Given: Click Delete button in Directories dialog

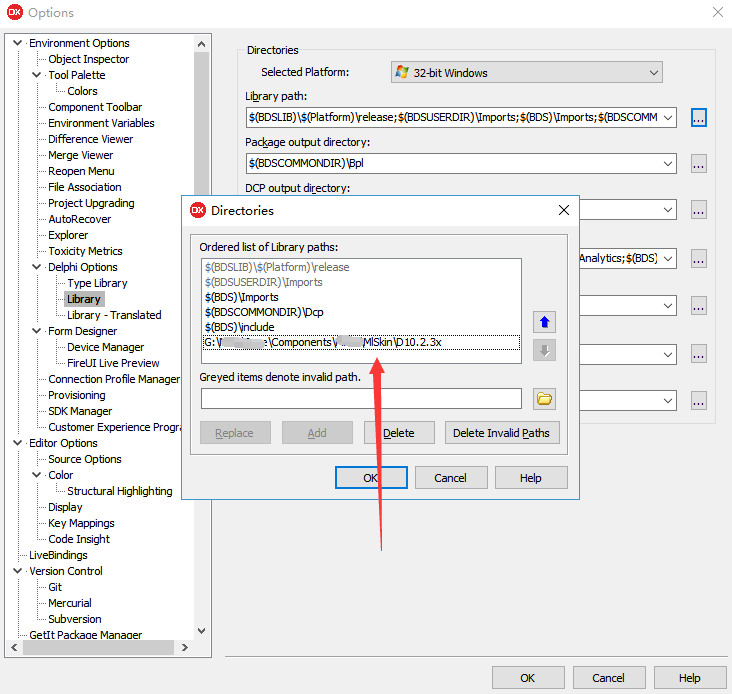Looking at the screenshot, I should click(x=399, y=433).
